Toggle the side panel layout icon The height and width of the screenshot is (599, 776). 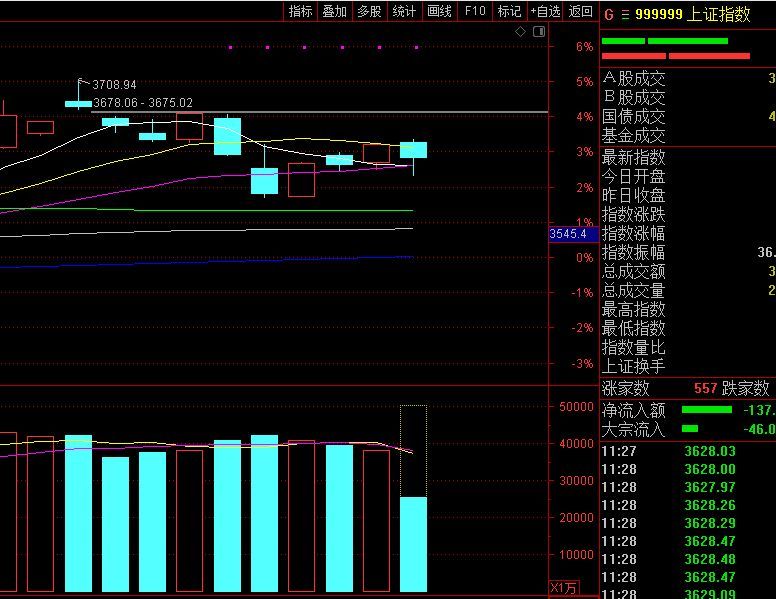tap(539, 32)
